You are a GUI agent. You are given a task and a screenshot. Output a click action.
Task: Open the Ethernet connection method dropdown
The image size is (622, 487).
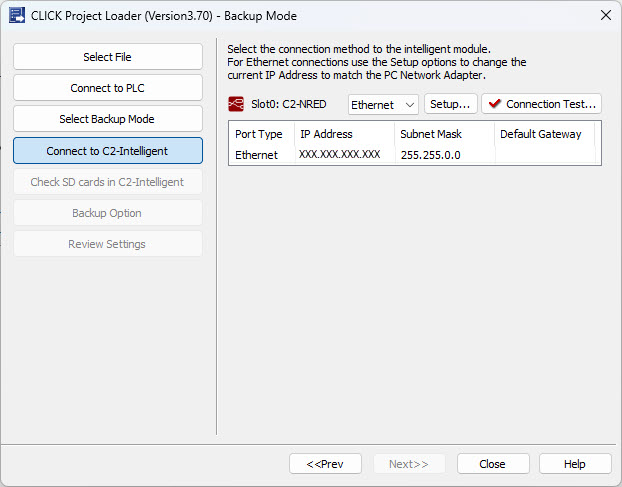[383, 105]
